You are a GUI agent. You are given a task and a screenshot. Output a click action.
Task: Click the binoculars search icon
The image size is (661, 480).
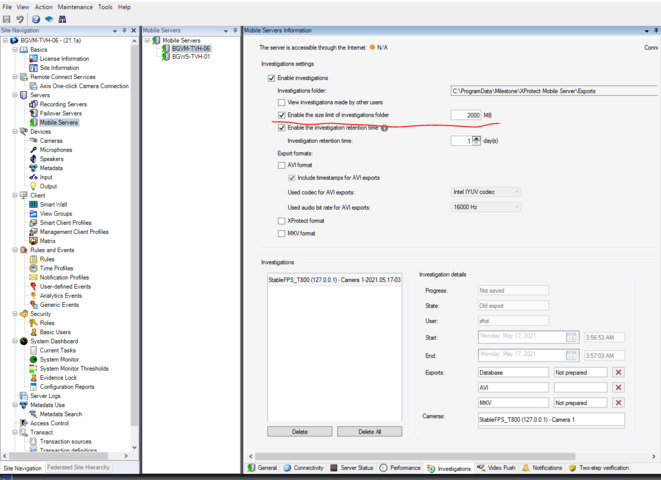click(x=61, y=19)
